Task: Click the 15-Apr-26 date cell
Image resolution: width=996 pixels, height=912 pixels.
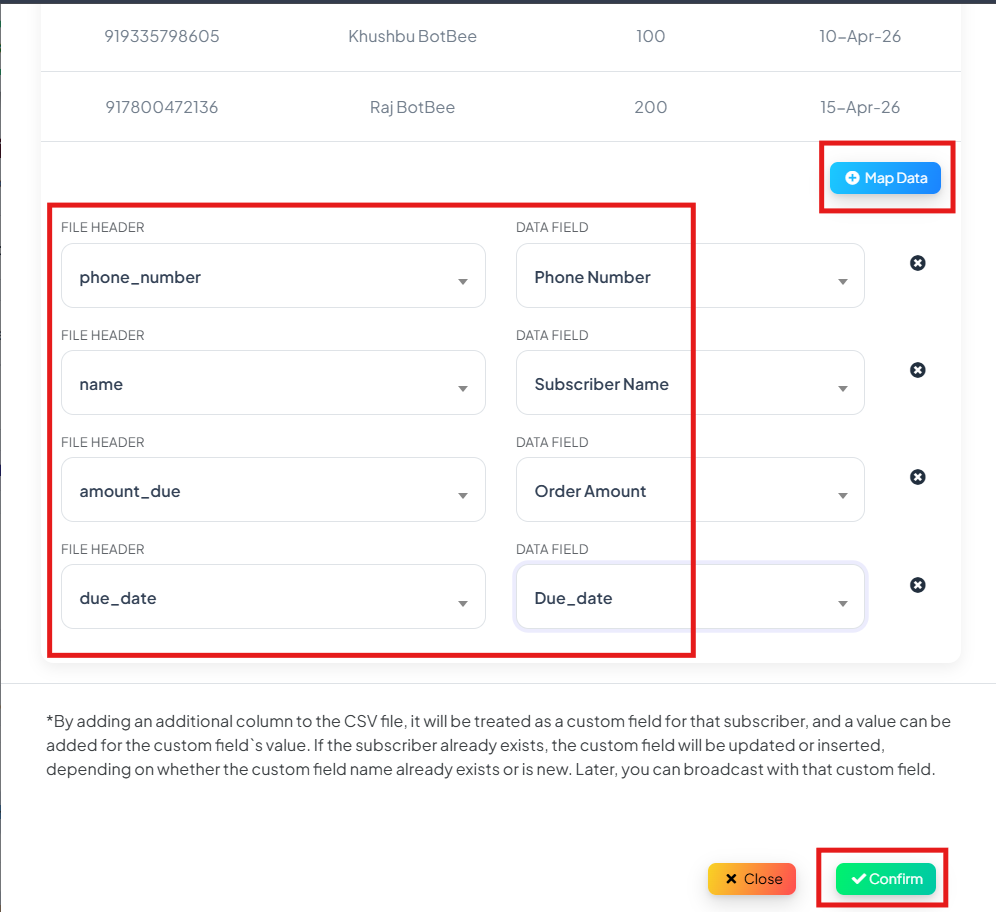Action: point(859,107)
